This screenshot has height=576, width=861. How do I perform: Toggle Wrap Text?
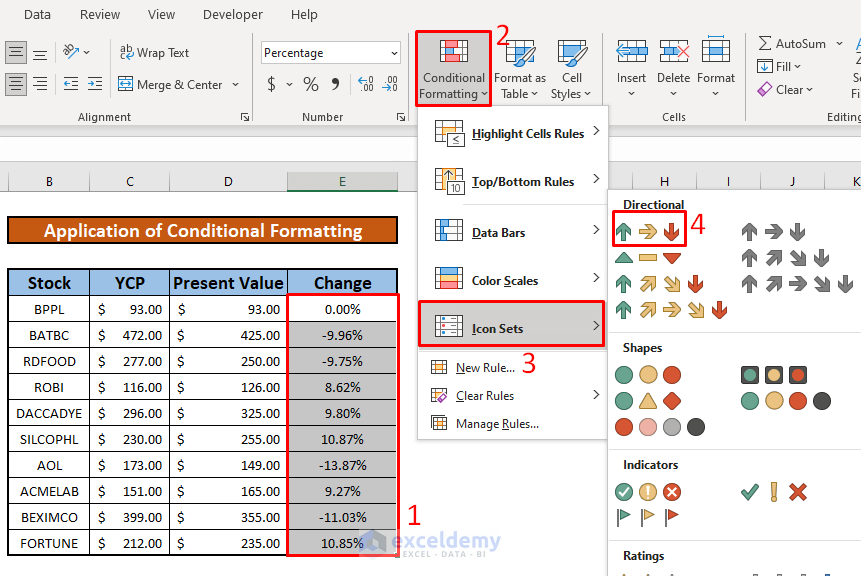point(154,52)
